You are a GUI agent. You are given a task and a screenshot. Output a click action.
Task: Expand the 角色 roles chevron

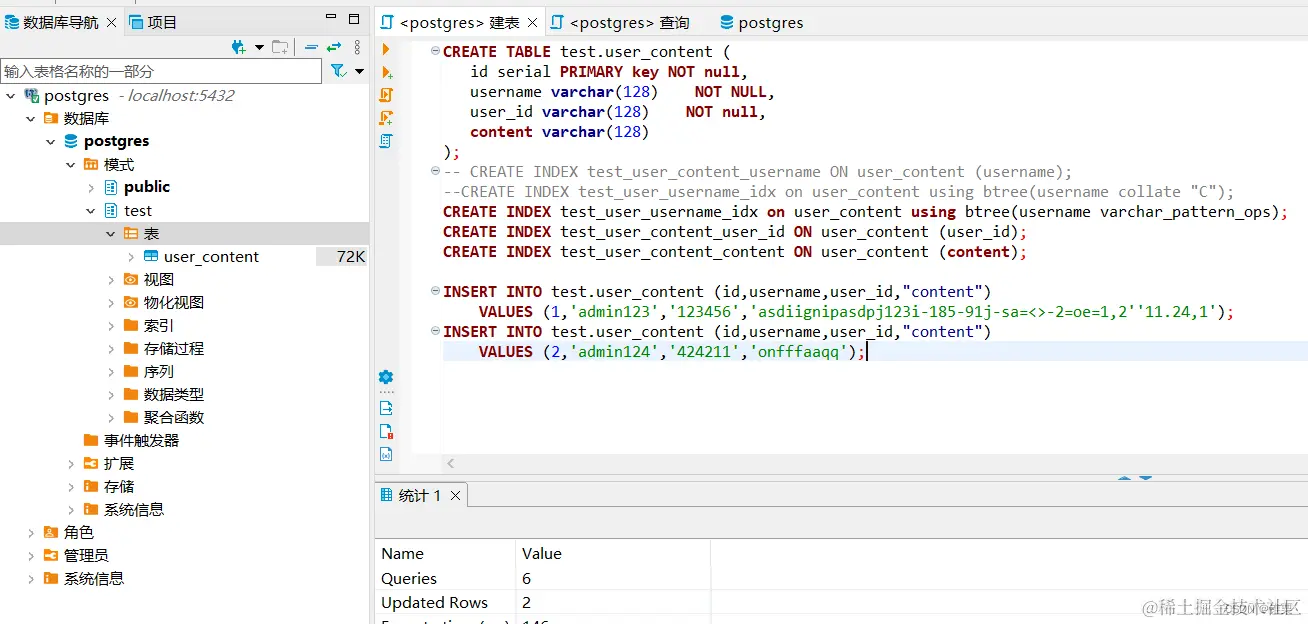31,533
